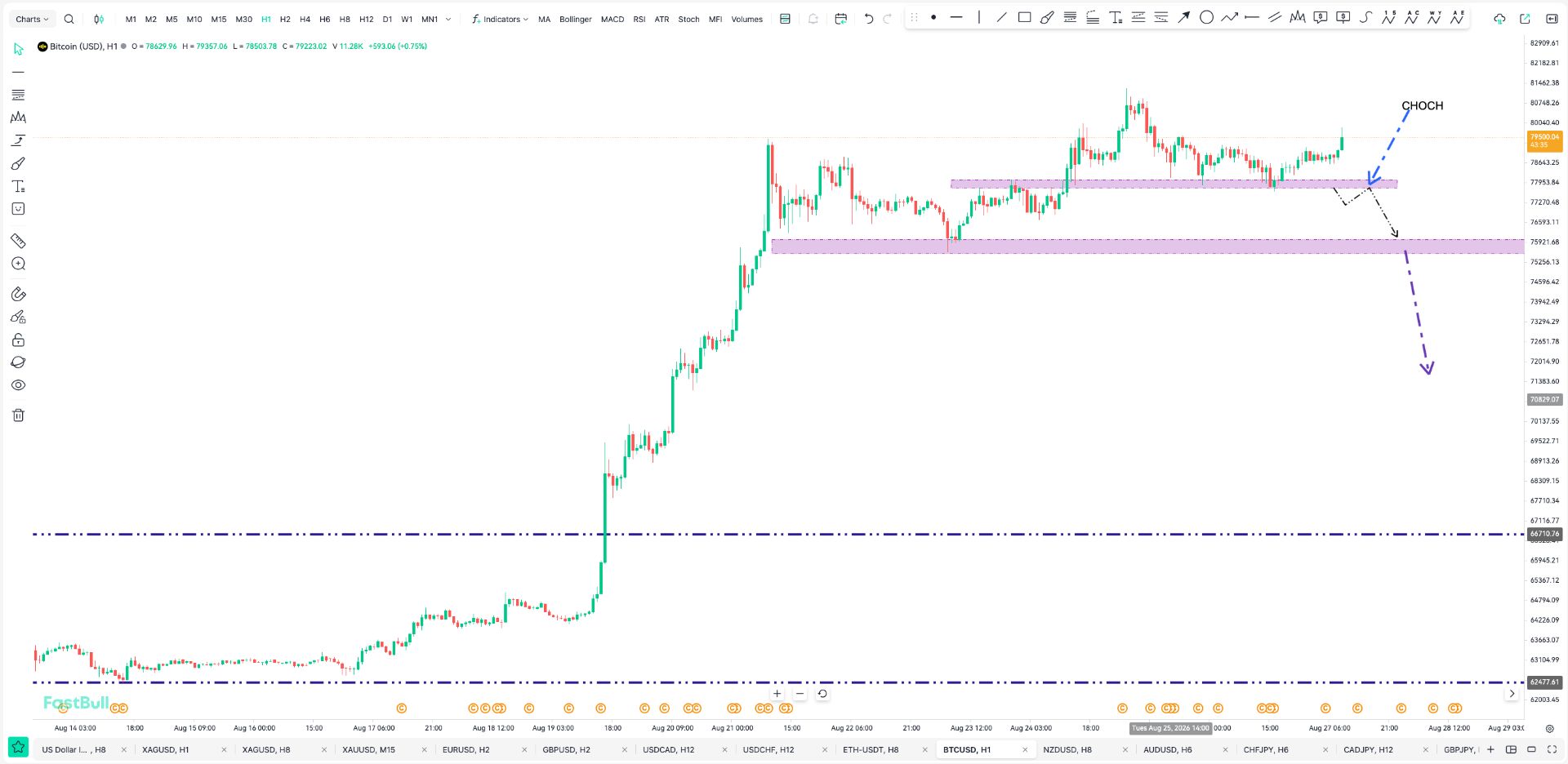
Task: Open the price alert bell
Action: pyautogui.click(x=813, y=19)
